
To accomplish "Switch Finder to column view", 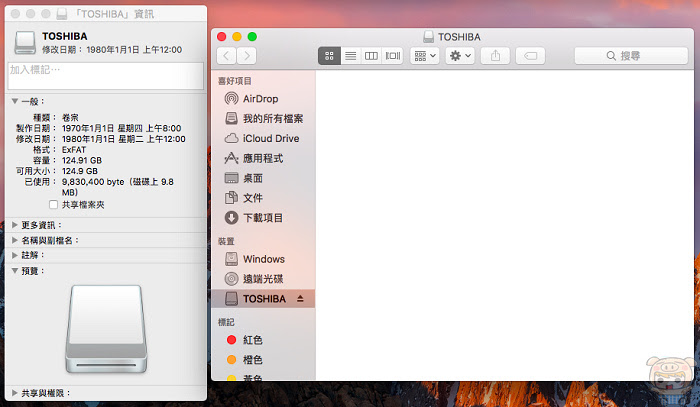I will click(x=371, y=56).
